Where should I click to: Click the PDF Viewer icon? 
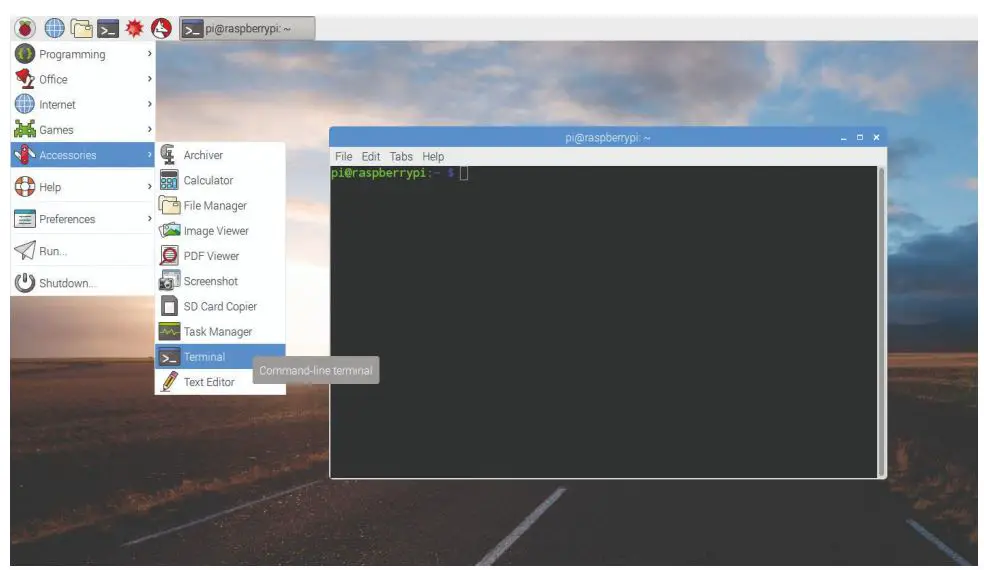click(169, 255)
